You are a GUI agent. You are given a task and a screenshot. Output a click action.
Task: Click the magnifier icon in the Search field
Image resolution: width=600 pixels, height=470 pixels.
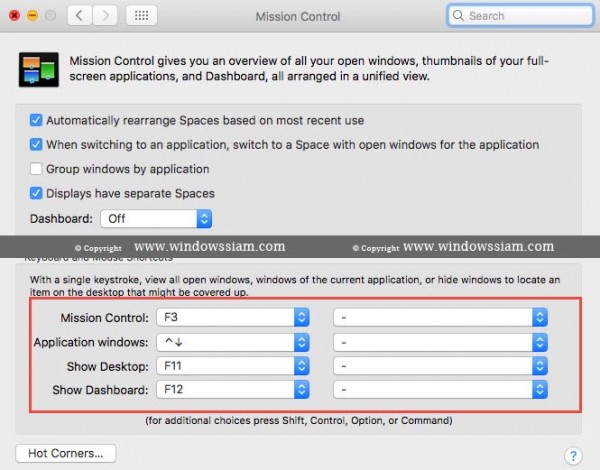tap(458, 16)
